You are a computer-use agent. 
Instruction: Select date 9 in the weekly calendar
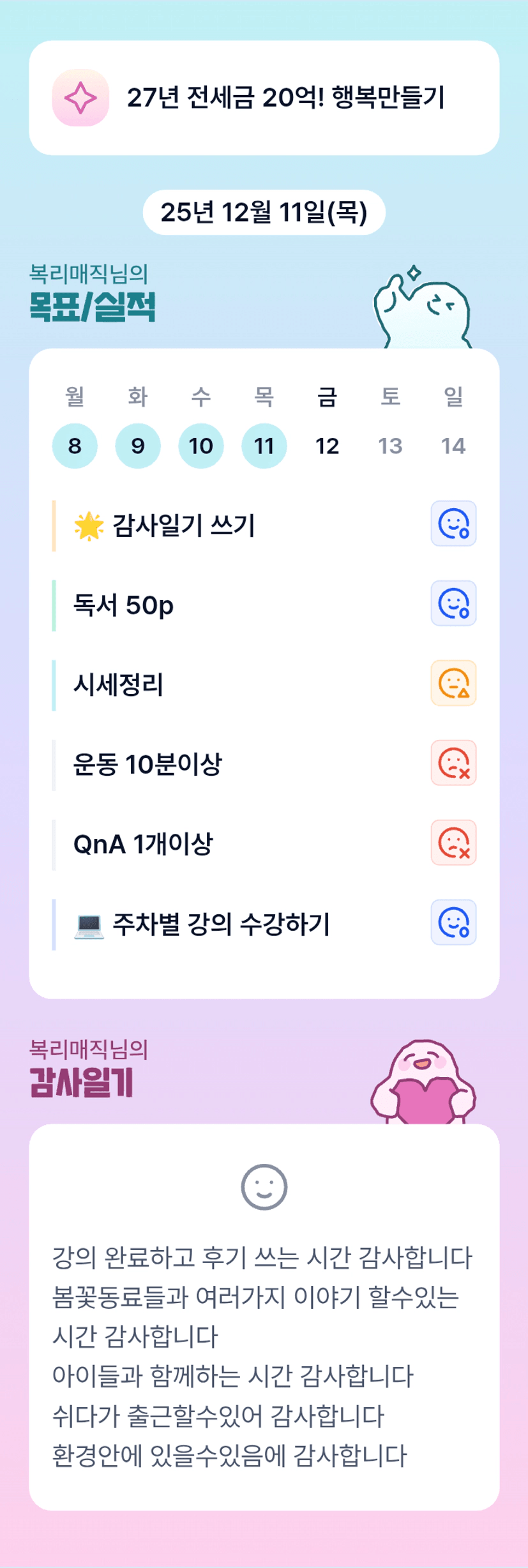(138, 446)
